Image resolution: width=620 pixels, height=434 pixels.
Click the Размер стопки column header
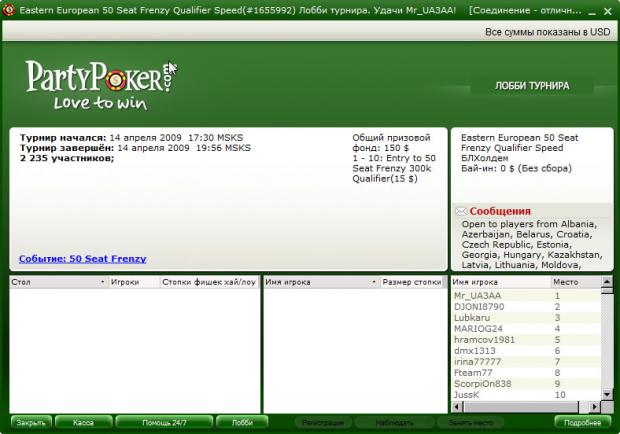[413, 282]
